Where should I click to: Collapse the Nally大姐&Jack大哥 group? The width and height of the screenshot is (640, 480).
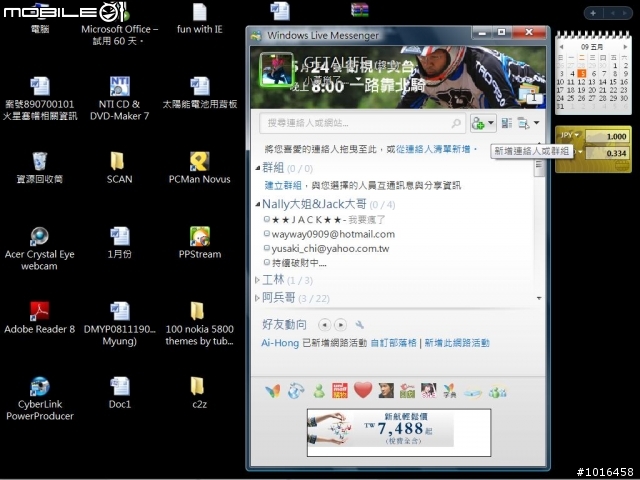point(258,204)
